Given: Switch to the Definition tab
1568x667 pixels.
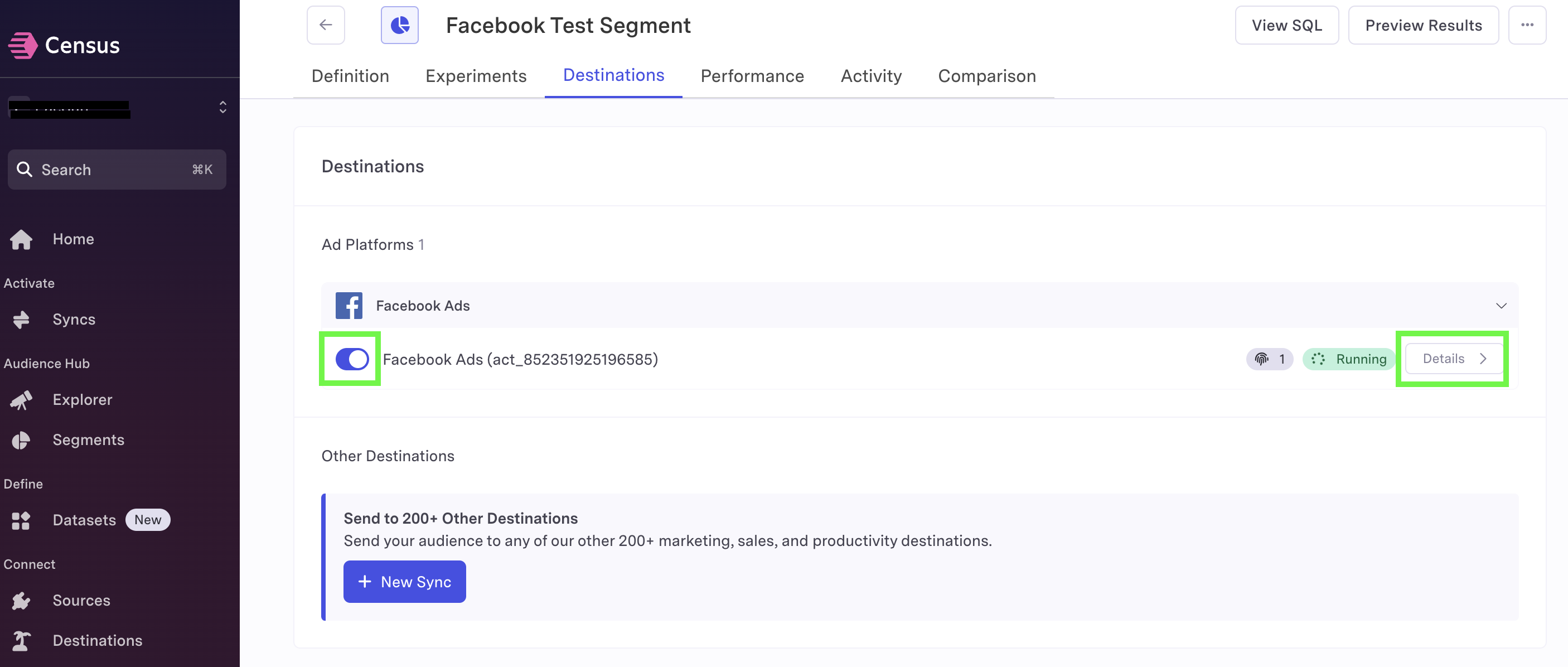Looking at the screenshot, I should point(350,76).
